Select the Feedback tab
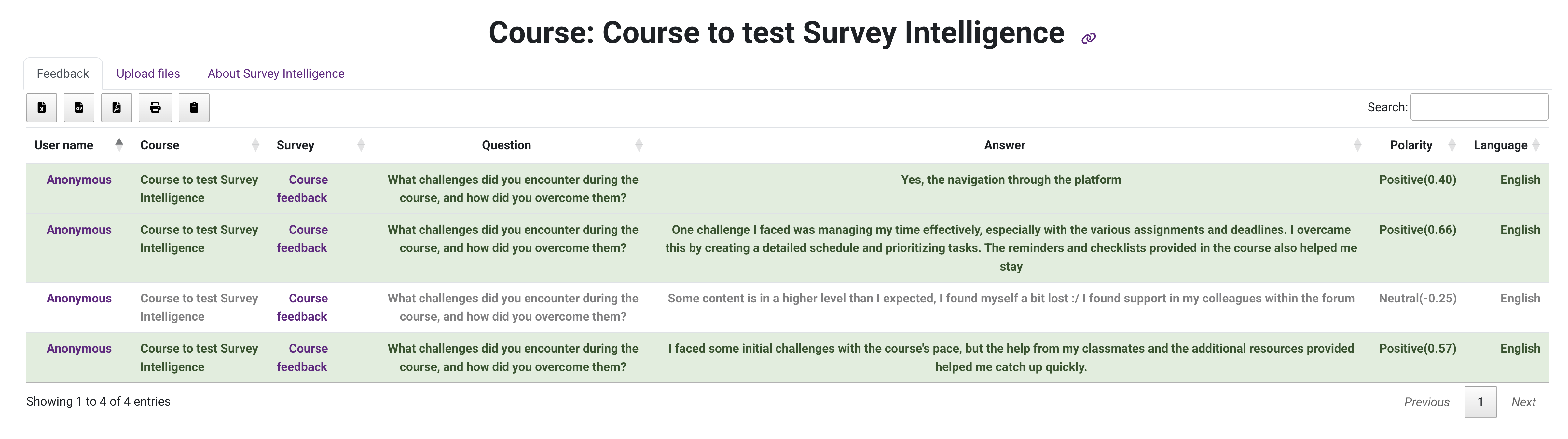 tap(63, 73)
